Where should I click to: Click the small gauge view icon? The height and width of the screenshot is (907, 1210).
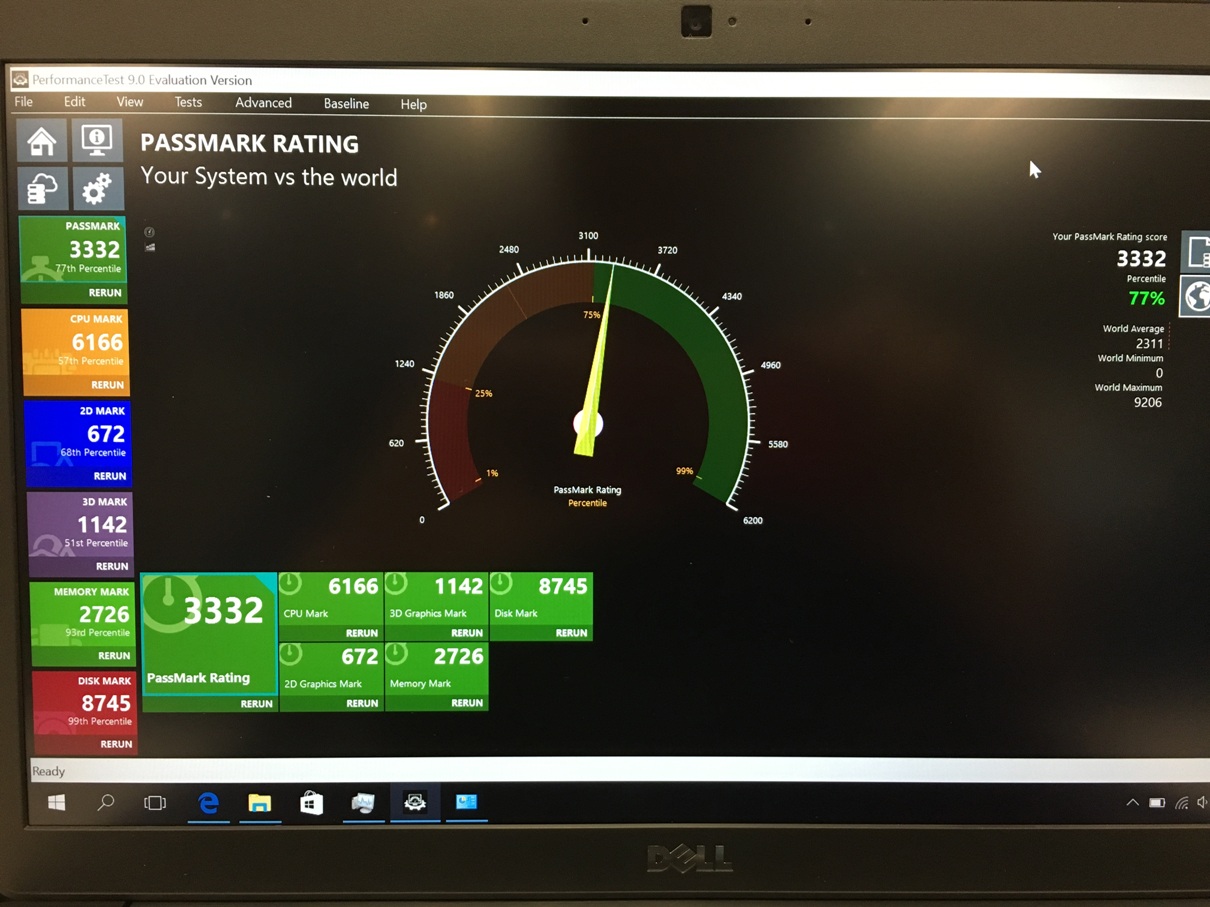pos(149,232)
